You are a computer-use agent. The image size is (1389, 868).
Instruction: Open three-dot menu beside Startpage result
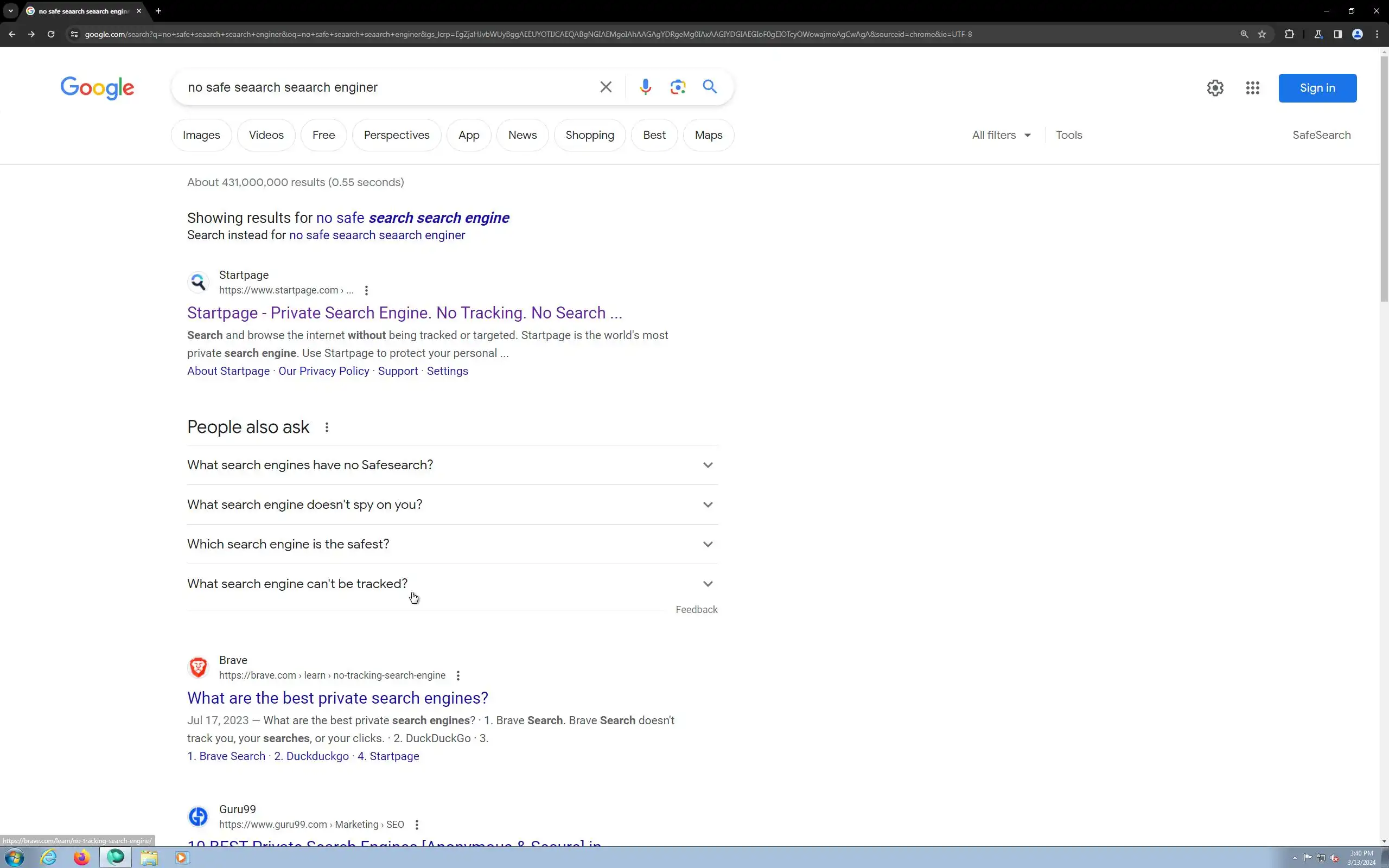pyautogui.click(x=366, y=290)
